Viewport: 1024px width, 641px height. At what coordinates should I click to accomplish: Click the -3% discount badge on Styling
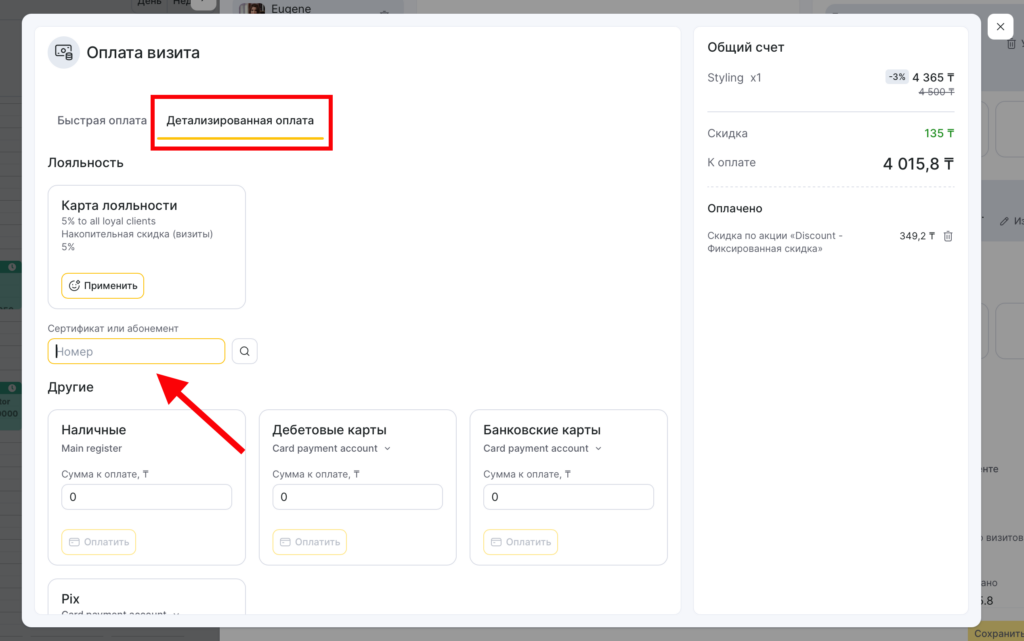point(896,77)
